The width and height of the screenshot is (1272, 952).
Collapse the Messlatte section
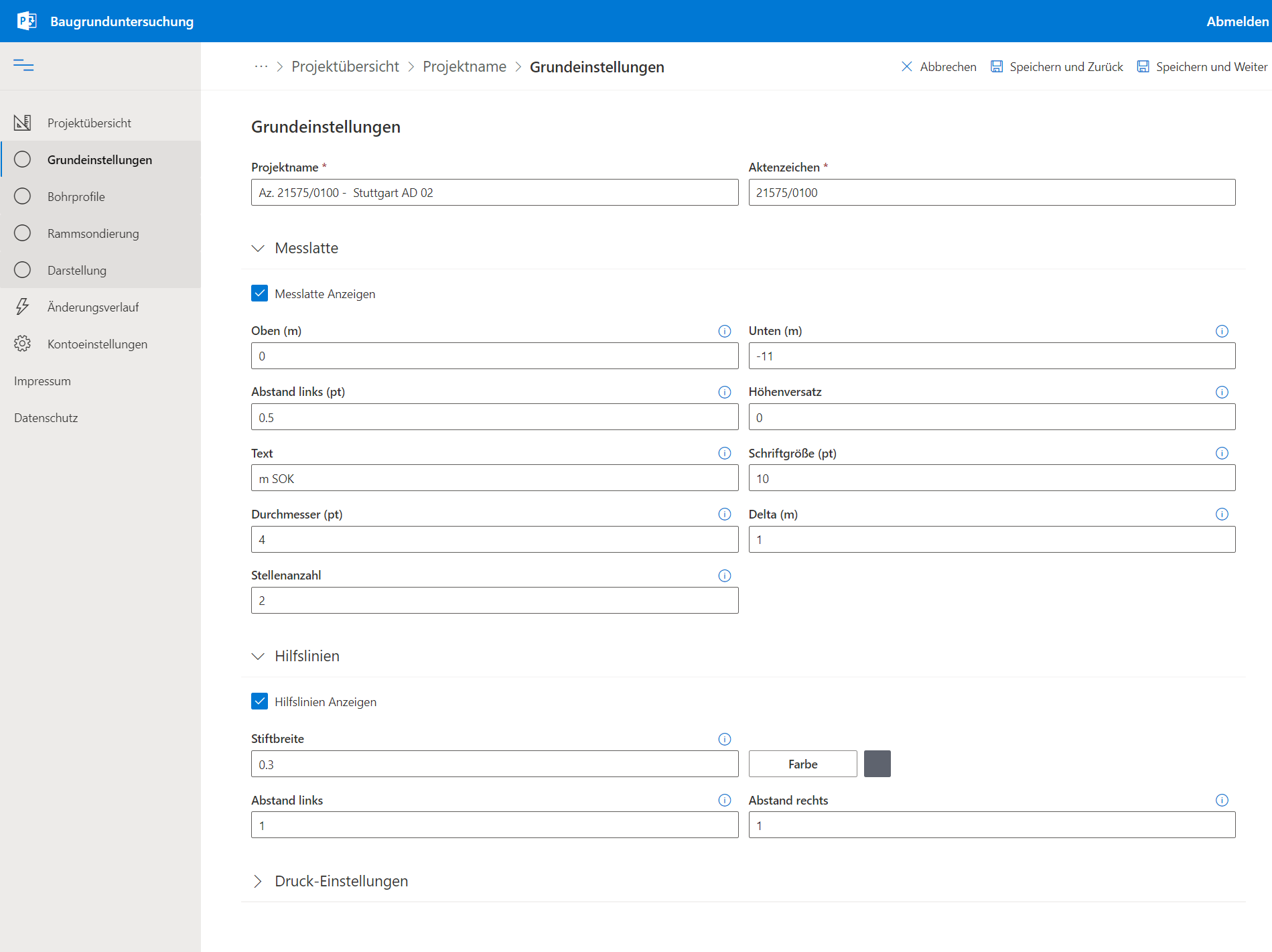pos(258,249)
